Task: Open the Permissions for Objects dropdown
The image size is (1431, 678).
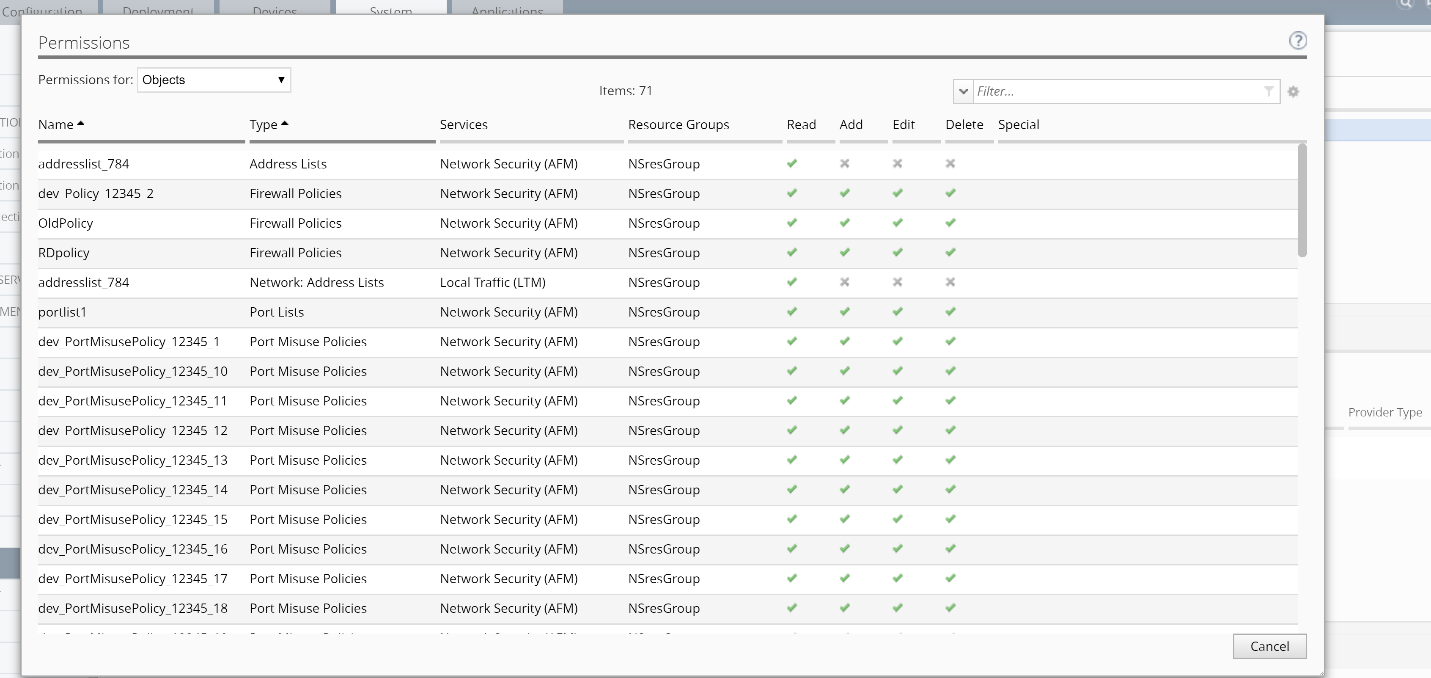Action: pos(214,80)
